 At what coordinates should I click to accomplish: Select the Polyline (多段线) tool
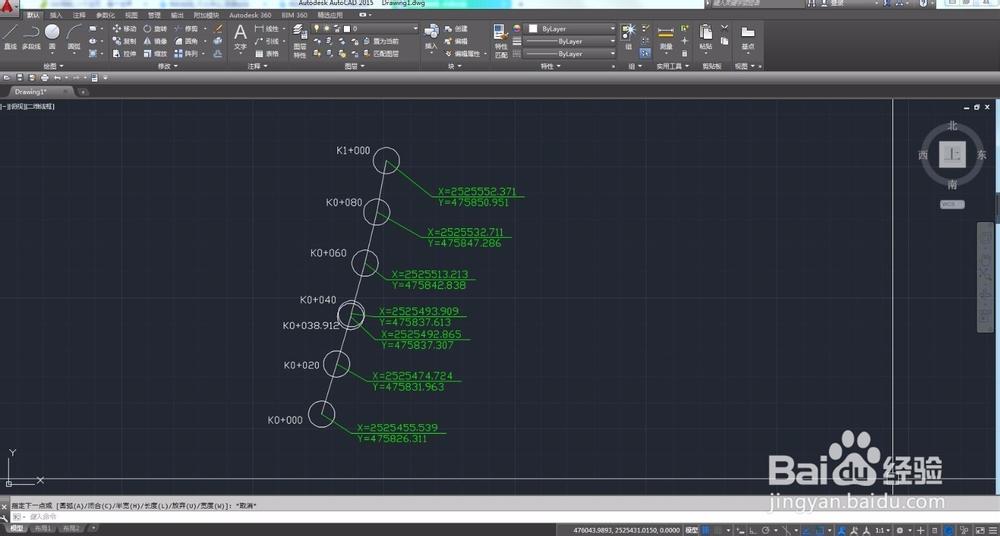pos(31,36)
